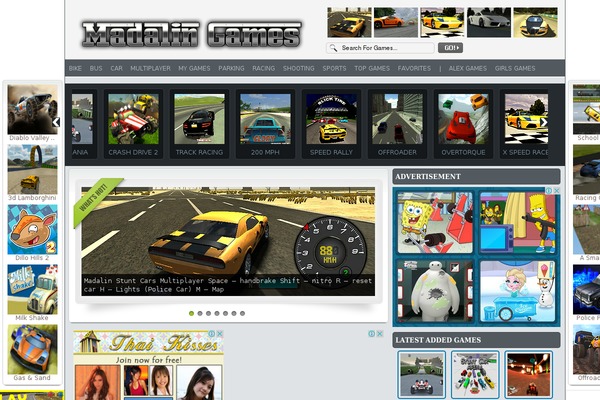Image resolution: width=600 pixels, height=400 pixels.
Task: Click the Baymax ad game
Action: click(435, 291)
